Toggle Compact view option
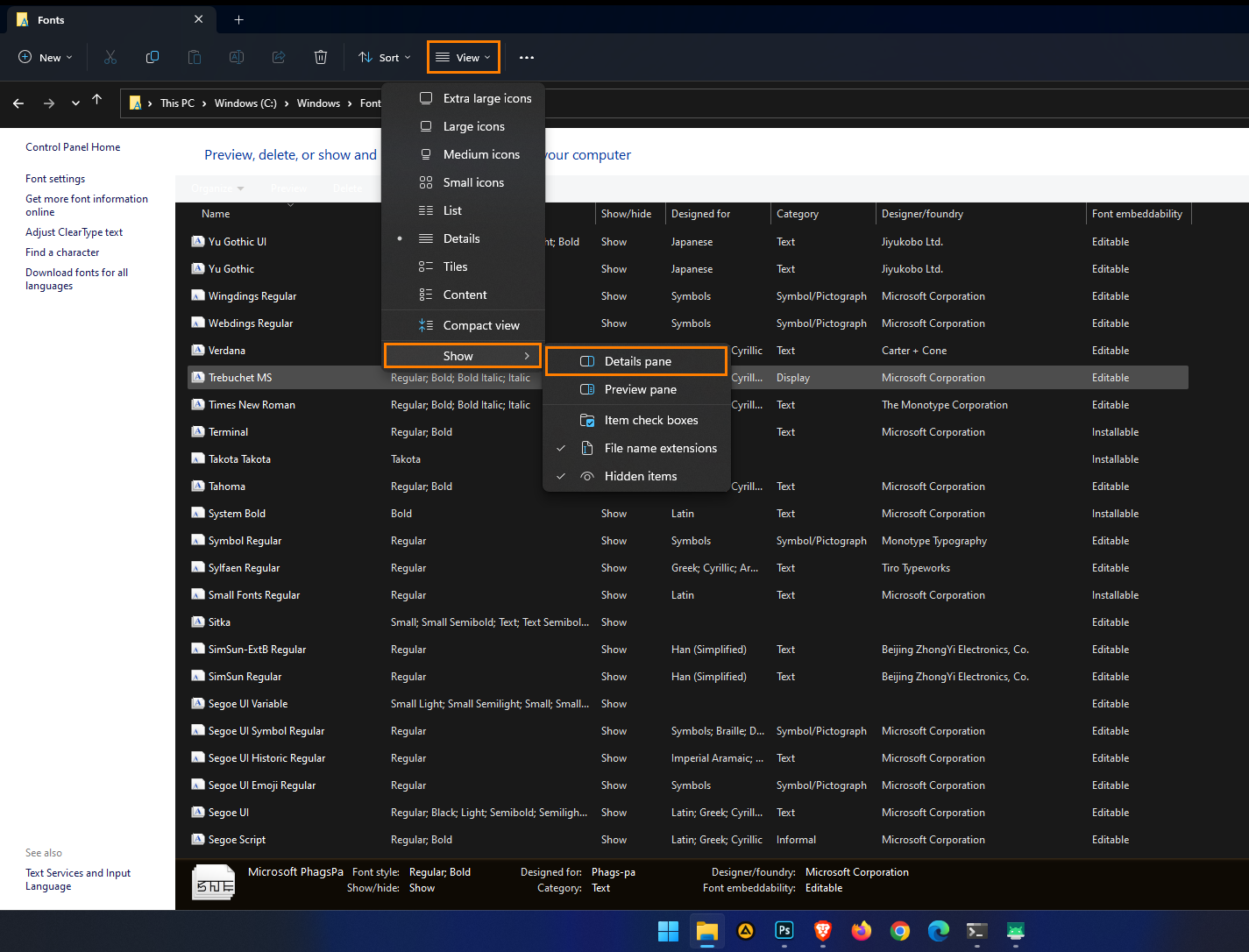The width and height of the screenshot is (1249, 952). (464, 325)
